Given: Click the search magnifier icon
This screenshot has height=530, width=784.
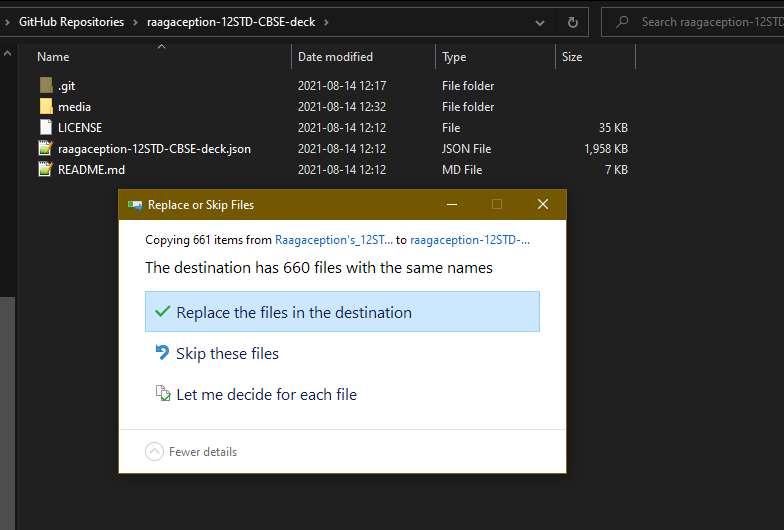Looking at the screenshot, I should 623,21.
